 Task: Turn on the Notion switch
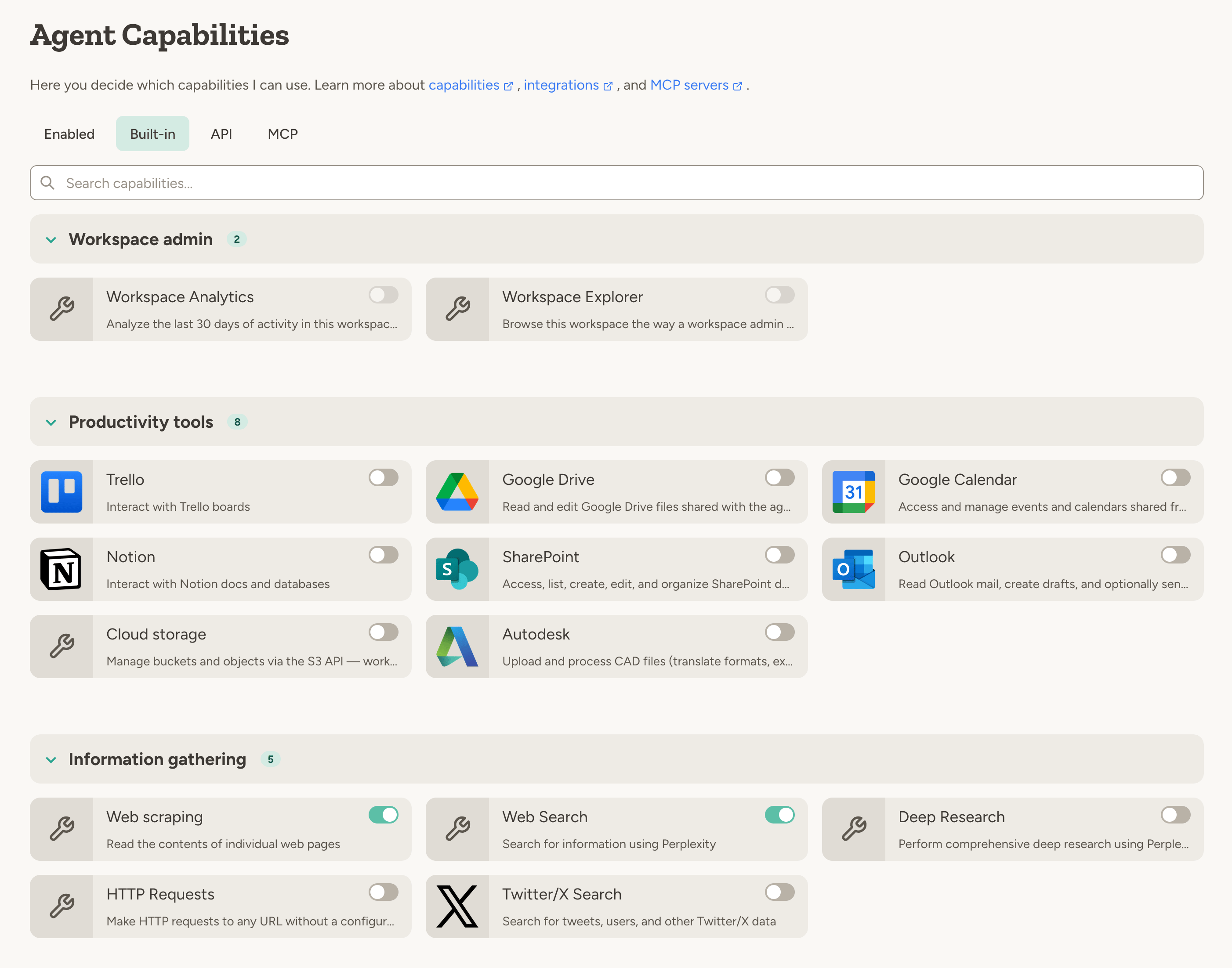point(383,555)
